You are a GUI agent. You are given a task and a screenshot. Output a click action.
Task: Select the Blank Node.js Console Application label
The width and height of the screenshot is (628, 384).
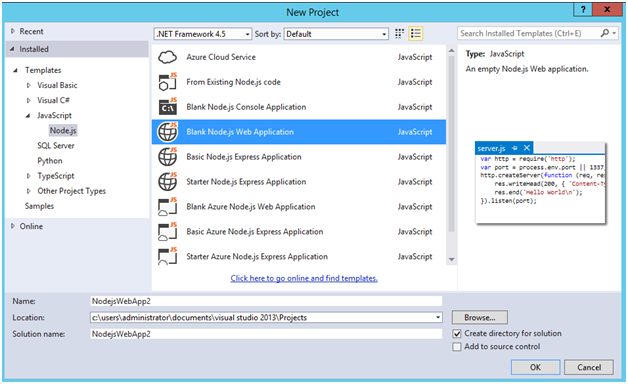coord(246,107)
